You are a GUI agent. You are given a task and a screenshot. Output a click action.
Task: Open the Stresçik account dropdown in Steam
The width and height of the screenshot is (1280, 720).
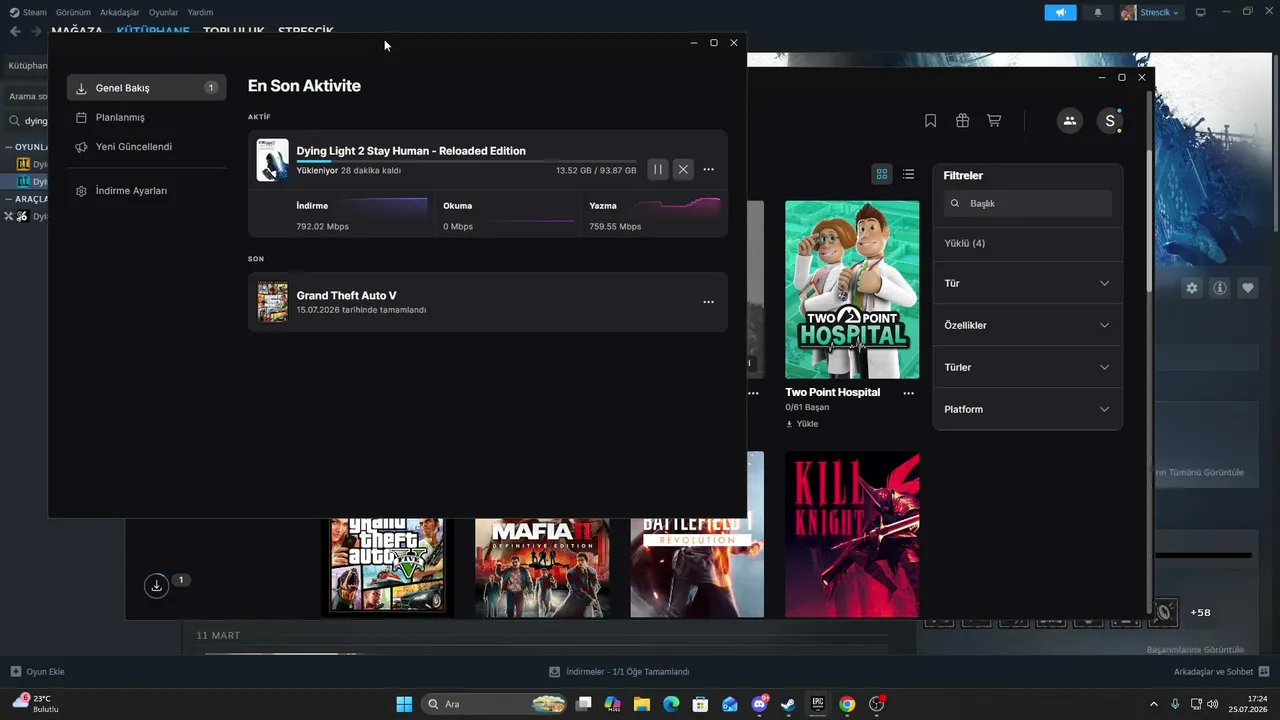[x=1151, y=13]
